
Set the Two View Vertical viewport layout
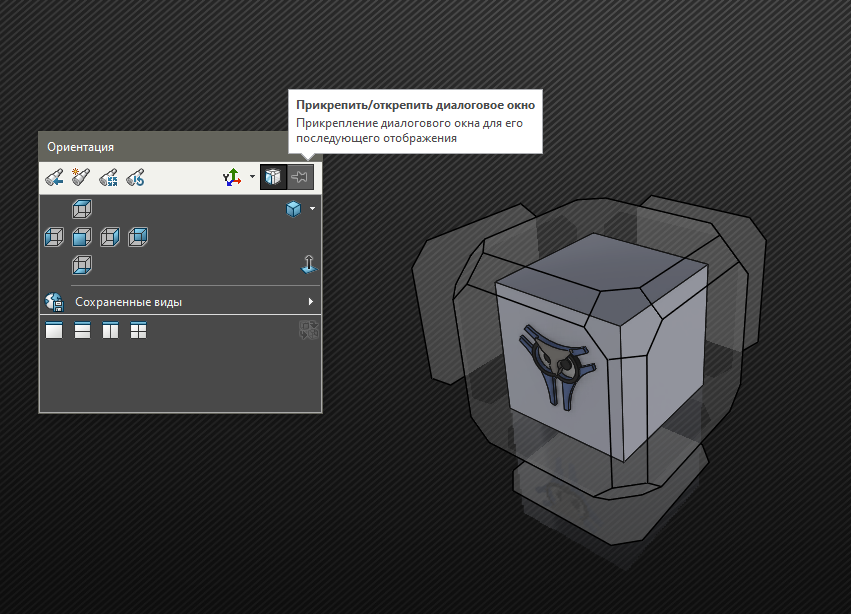(x=110, y=330)
